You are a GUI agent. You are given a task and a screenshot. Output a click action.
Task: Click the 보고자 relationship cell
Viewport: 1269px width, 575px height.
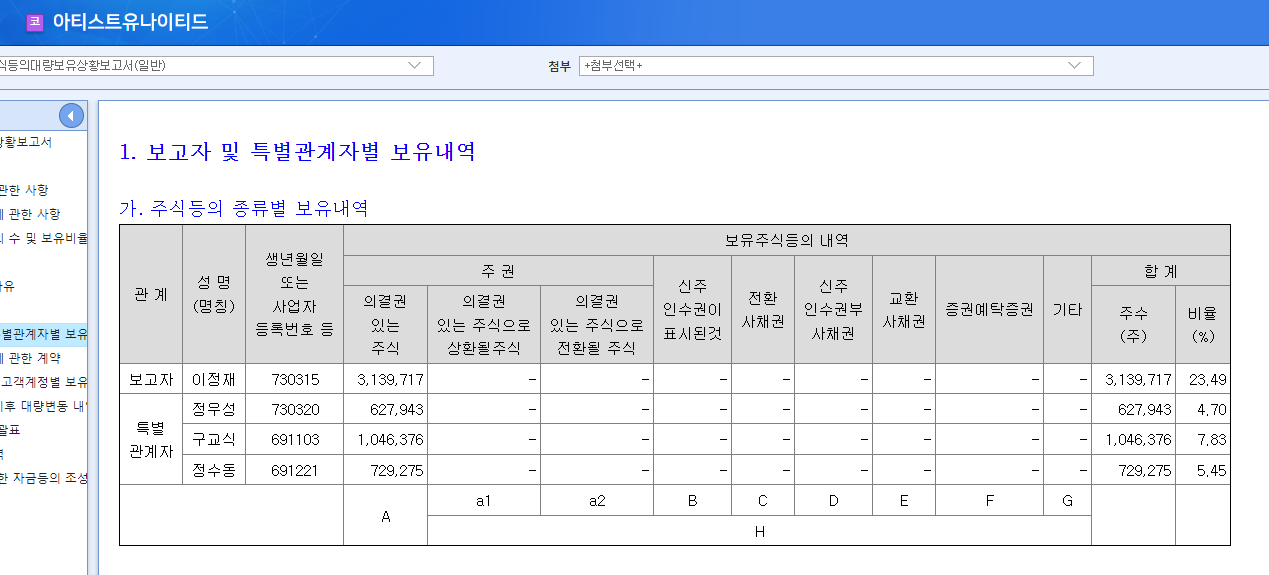click(x=151, y=379)
